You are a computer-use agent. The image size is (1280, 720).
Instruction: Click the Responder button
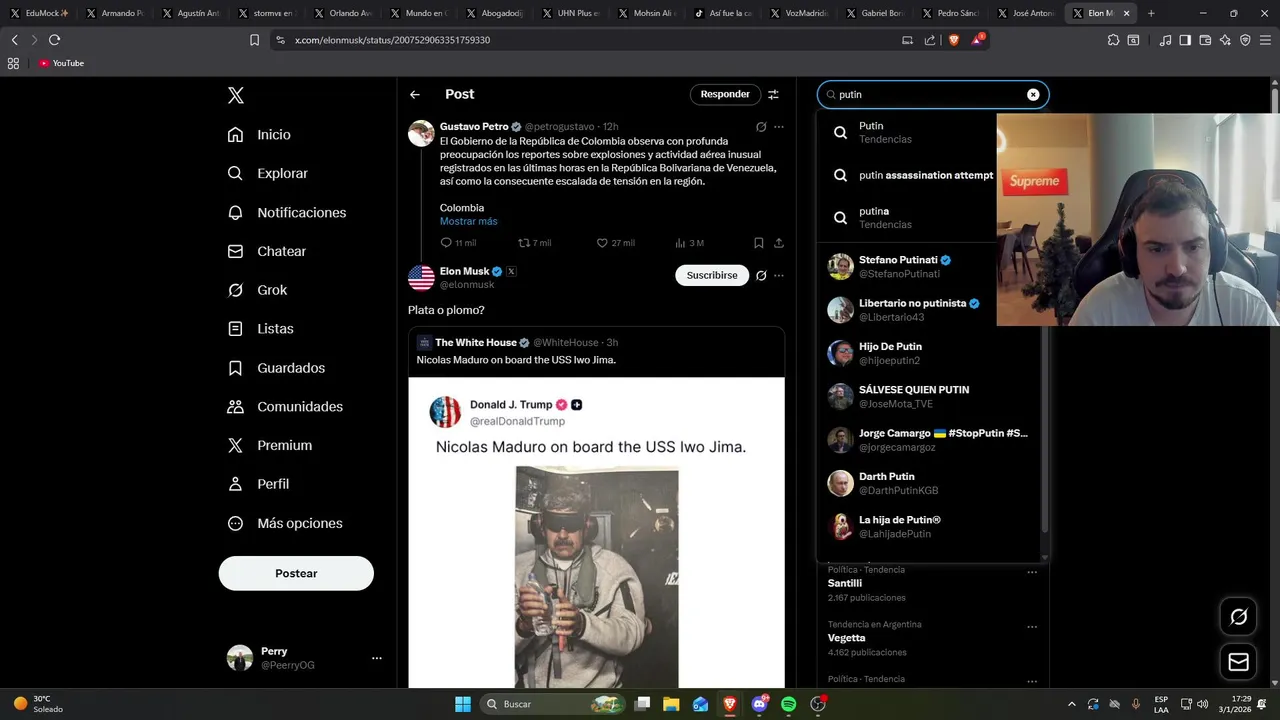pyautogui.click(x=725, y=94)
